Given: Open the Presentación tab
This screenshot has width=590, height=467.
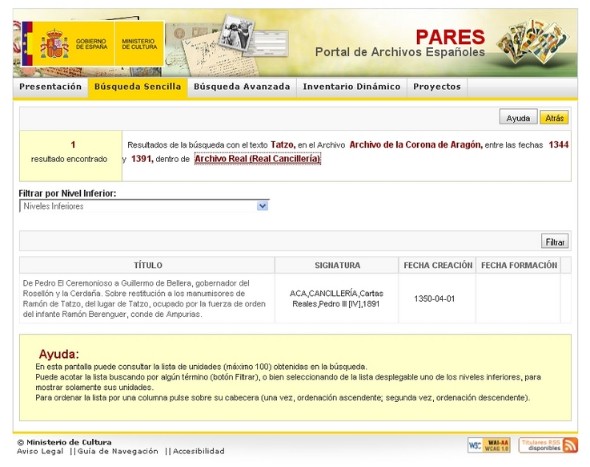Looking at the screenshot, I should pyautogui.click(x=50, y=87).
